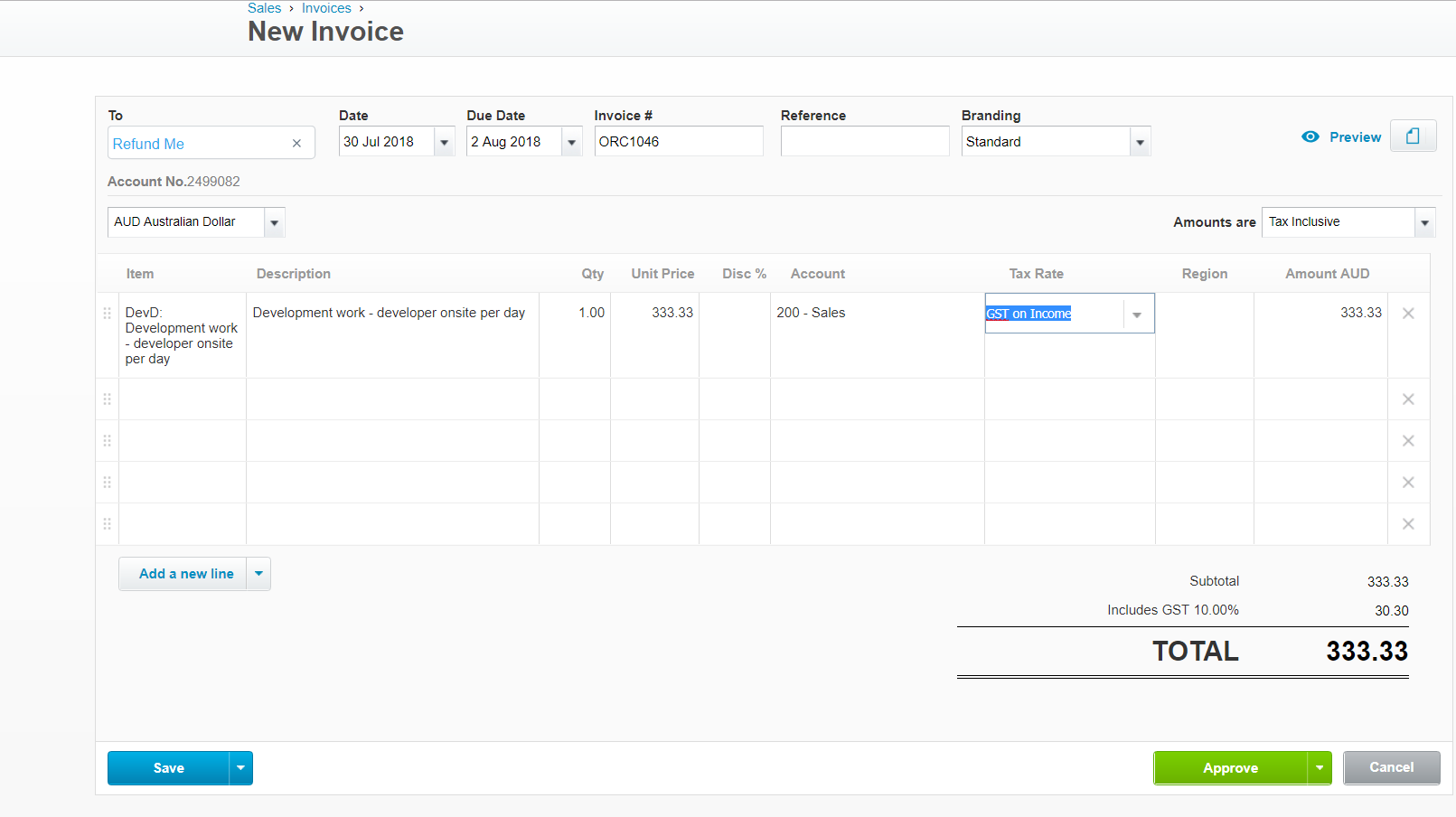This screenshot has height=817, width=1456.
Task: Click the file attachment icon next to Preview
Action: (x=1413, y=136)
